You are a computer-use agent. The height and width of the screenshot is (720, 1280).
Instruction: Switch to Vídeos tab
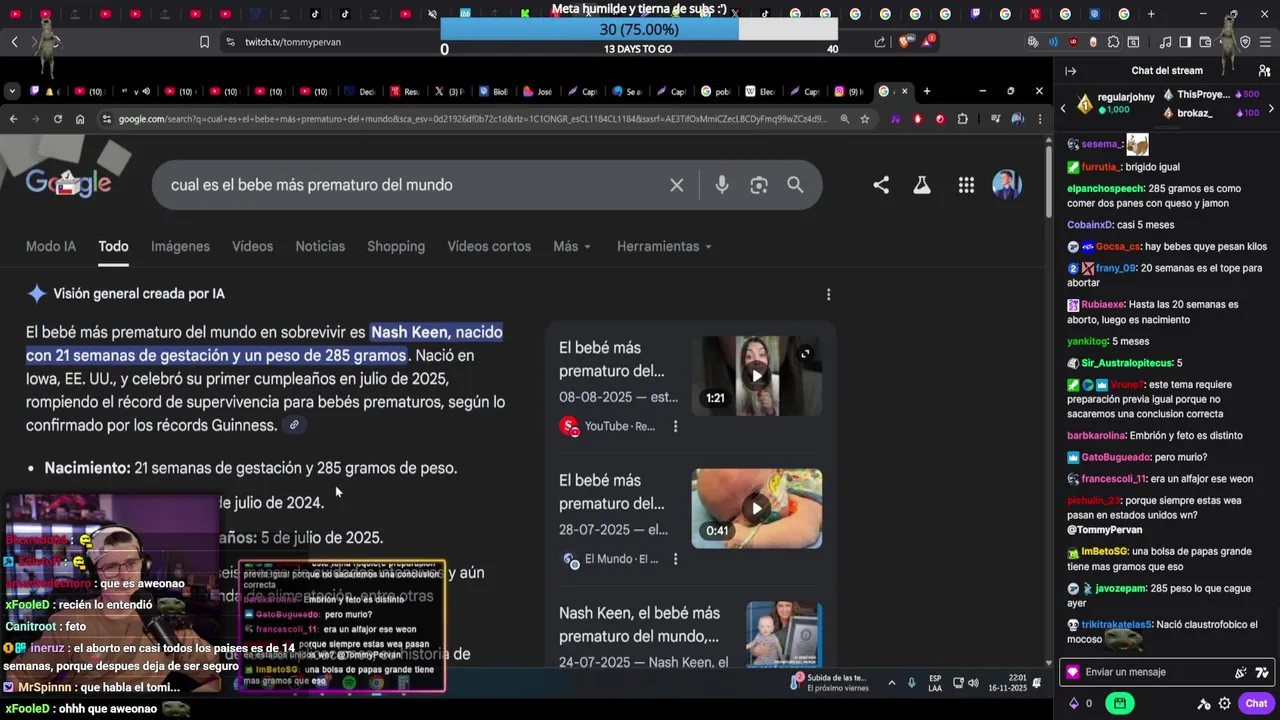click(252, 246)
